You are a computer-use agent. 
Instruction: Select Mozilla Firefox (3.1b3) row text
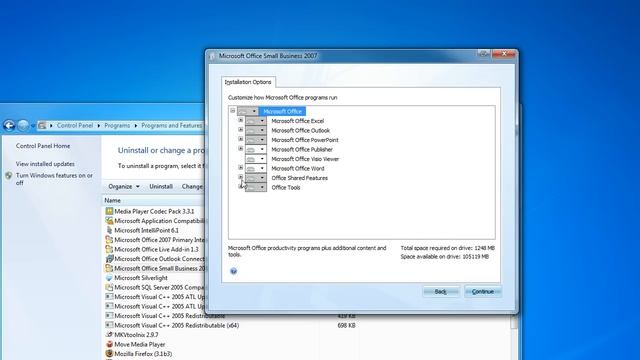coord(143,354)
